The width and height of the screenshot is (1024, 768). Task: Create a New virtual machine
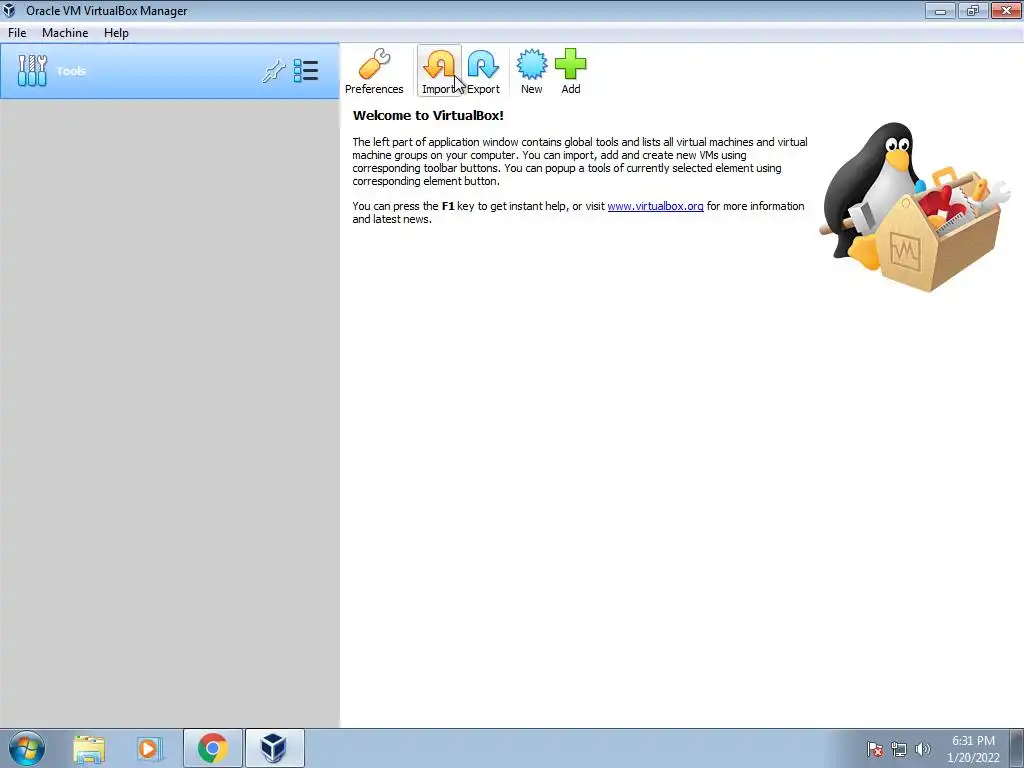[x=532, y=71]
